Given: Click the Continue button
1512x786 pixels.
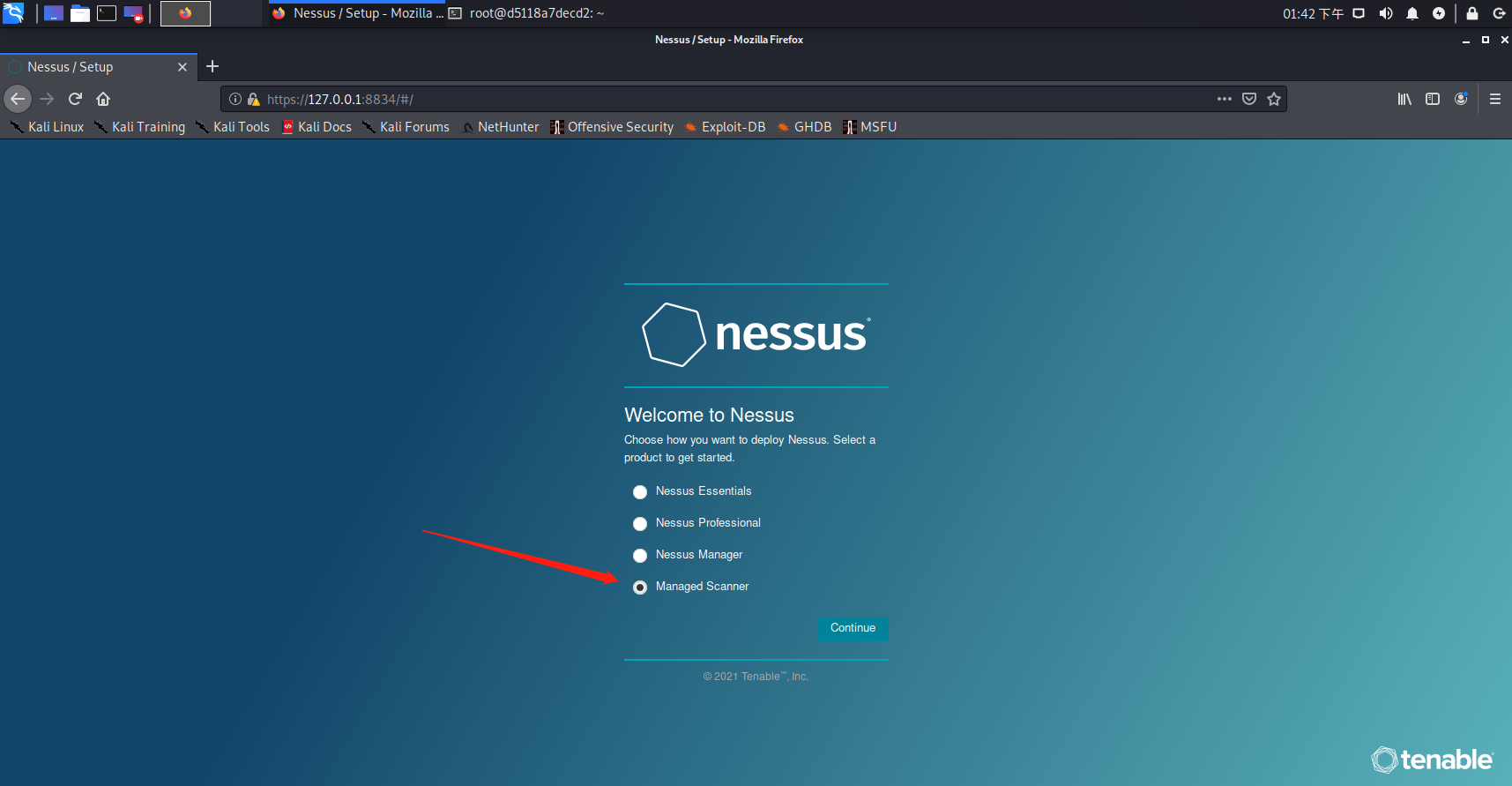Looking at the screenshot, I should click(853, 628).
